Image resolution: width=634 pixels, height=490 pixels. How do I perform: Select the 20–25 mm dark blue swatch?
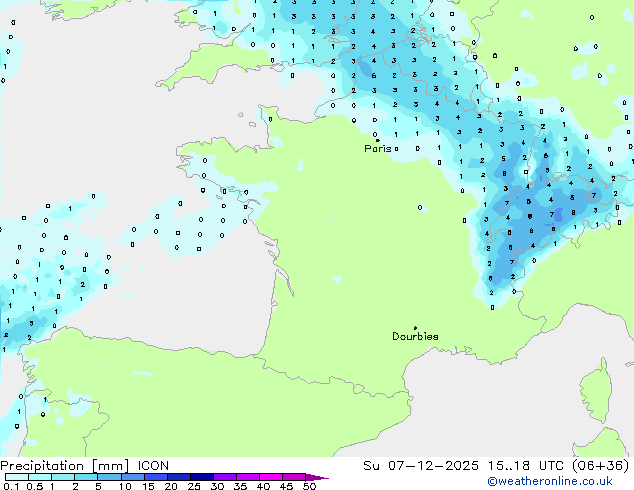point(179,477)
